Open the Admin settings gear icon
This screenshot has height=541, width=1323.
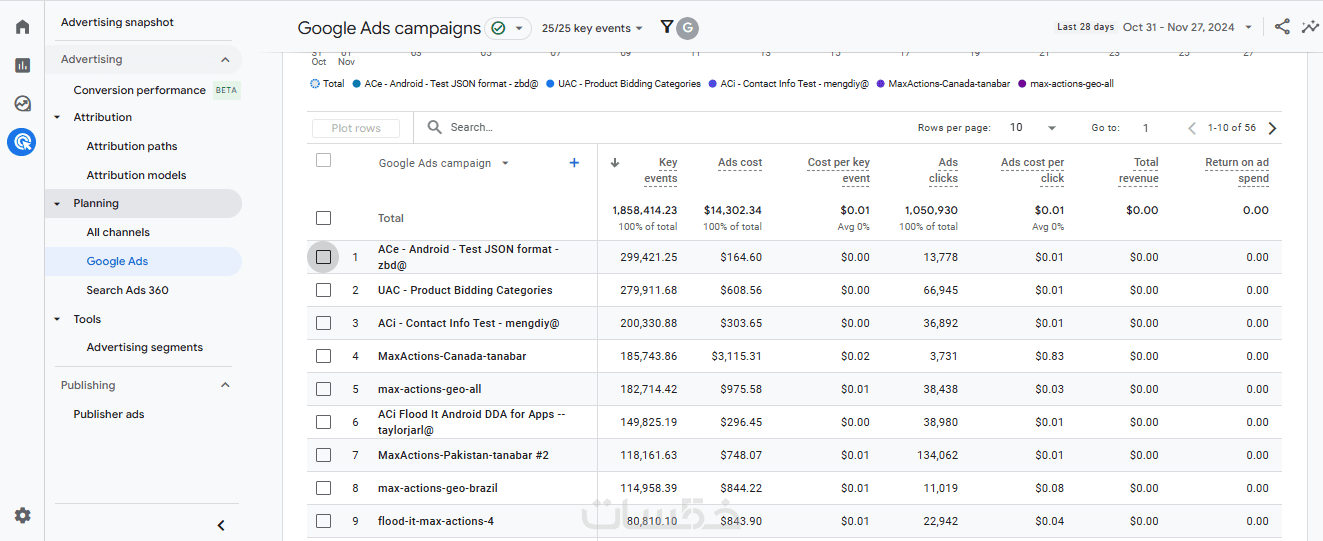[x=22, y=516]
